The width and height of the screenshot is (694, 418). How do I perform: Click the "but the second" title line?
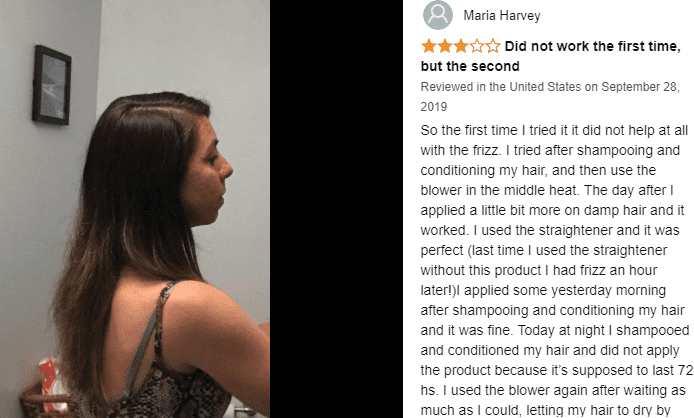click(470, 66)
